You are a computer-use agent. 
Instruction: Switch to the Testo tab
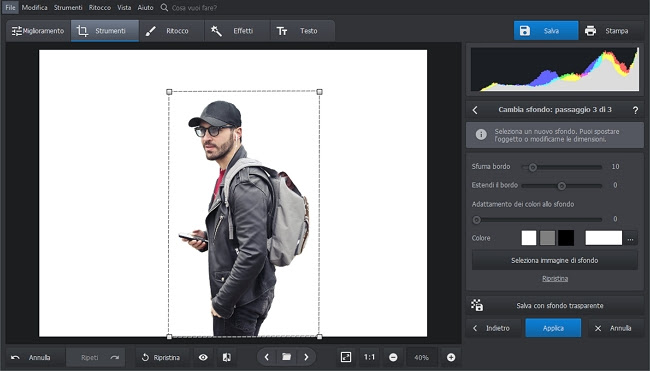(302, 31)
